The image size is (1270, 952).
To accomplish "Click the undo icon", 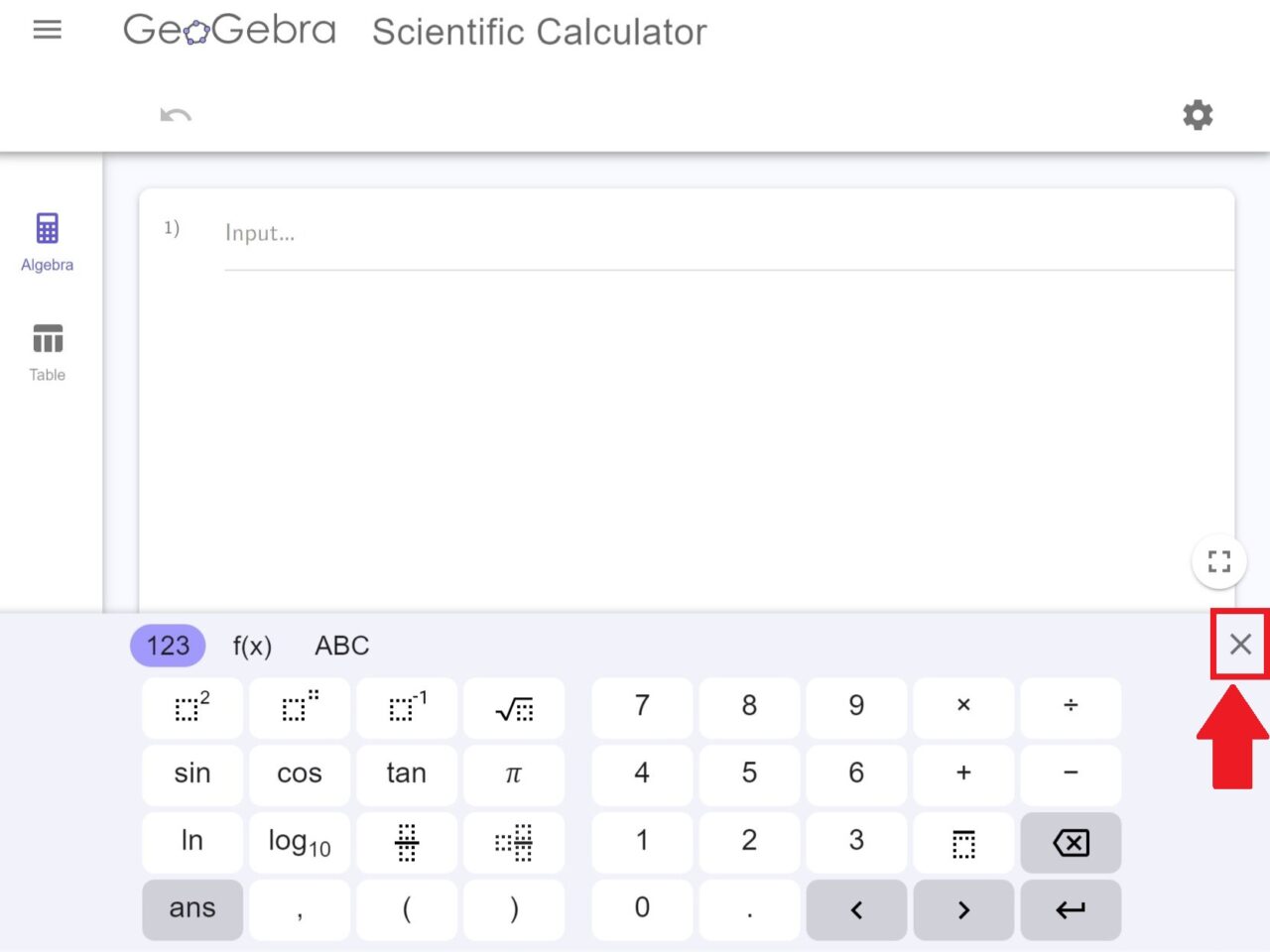I will pyautogui.click(x=174, y=114).
